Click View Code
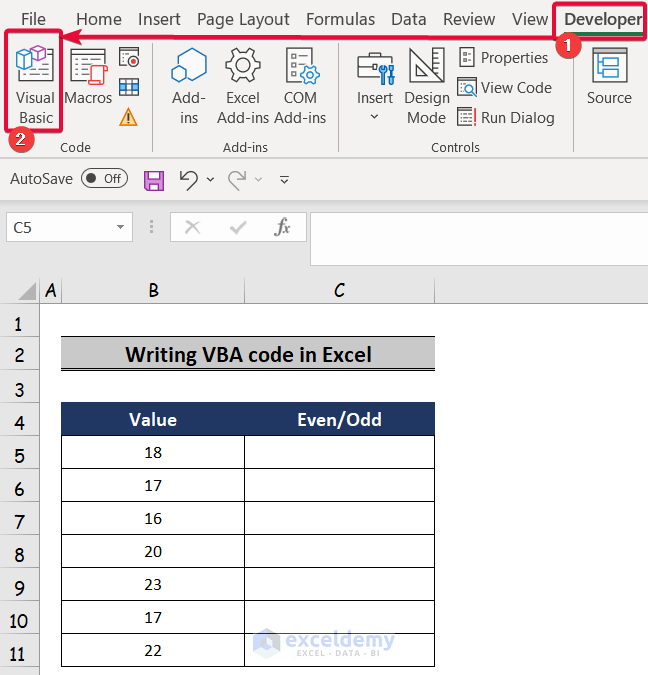Viewport: 648px width, 675px height. point(504,87)
